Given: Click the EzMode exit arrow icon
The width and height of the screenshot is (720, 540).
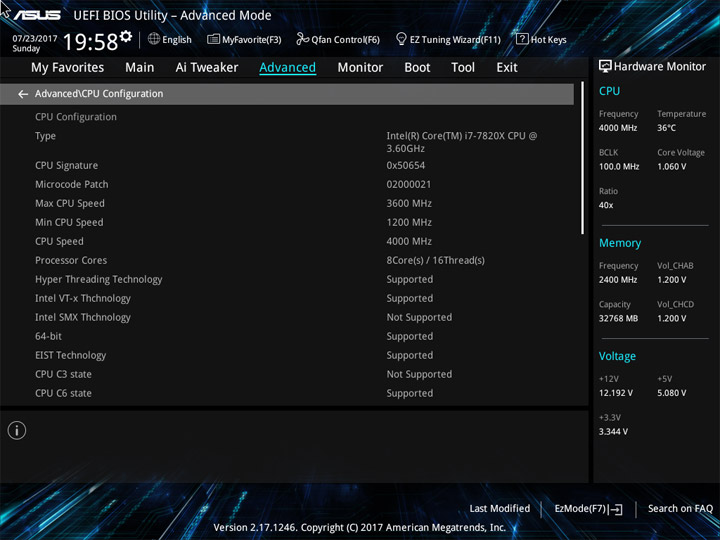Looking at the screenshot, I should pos(617,509).
